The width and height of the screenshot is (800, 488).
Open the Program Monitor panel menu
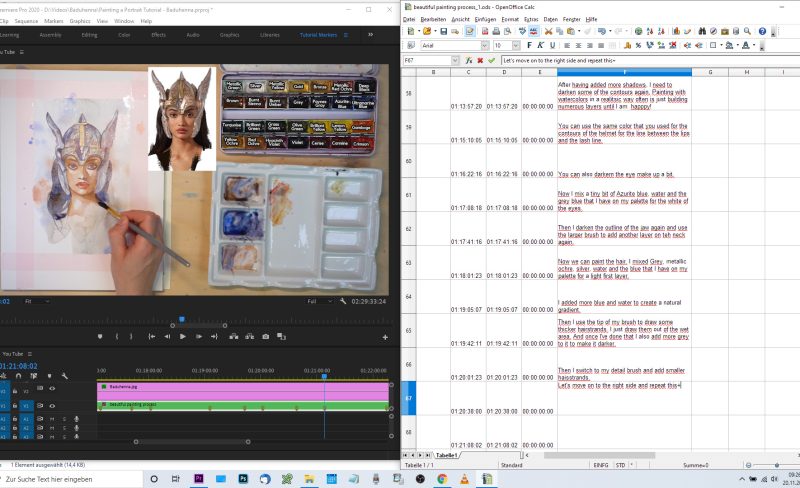(21, 52)
